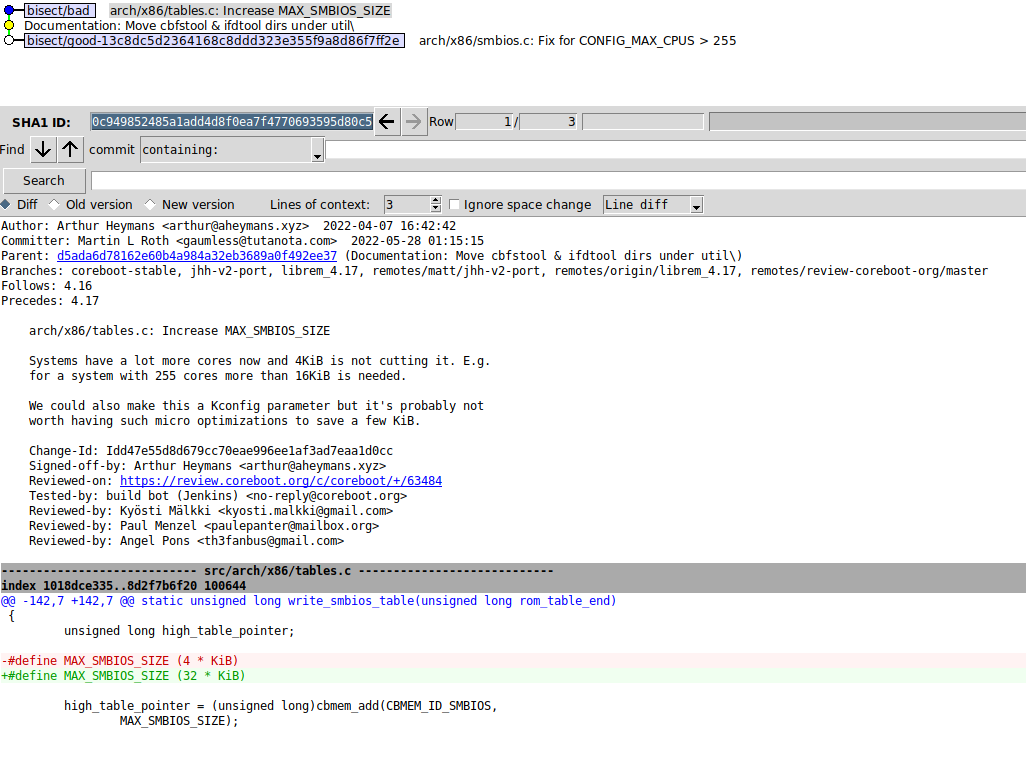Select 'Documentation: Move cbfstool & ifdtool' commit row
This screenshot has height=764, width=1026.
click(x=189, y=26)
